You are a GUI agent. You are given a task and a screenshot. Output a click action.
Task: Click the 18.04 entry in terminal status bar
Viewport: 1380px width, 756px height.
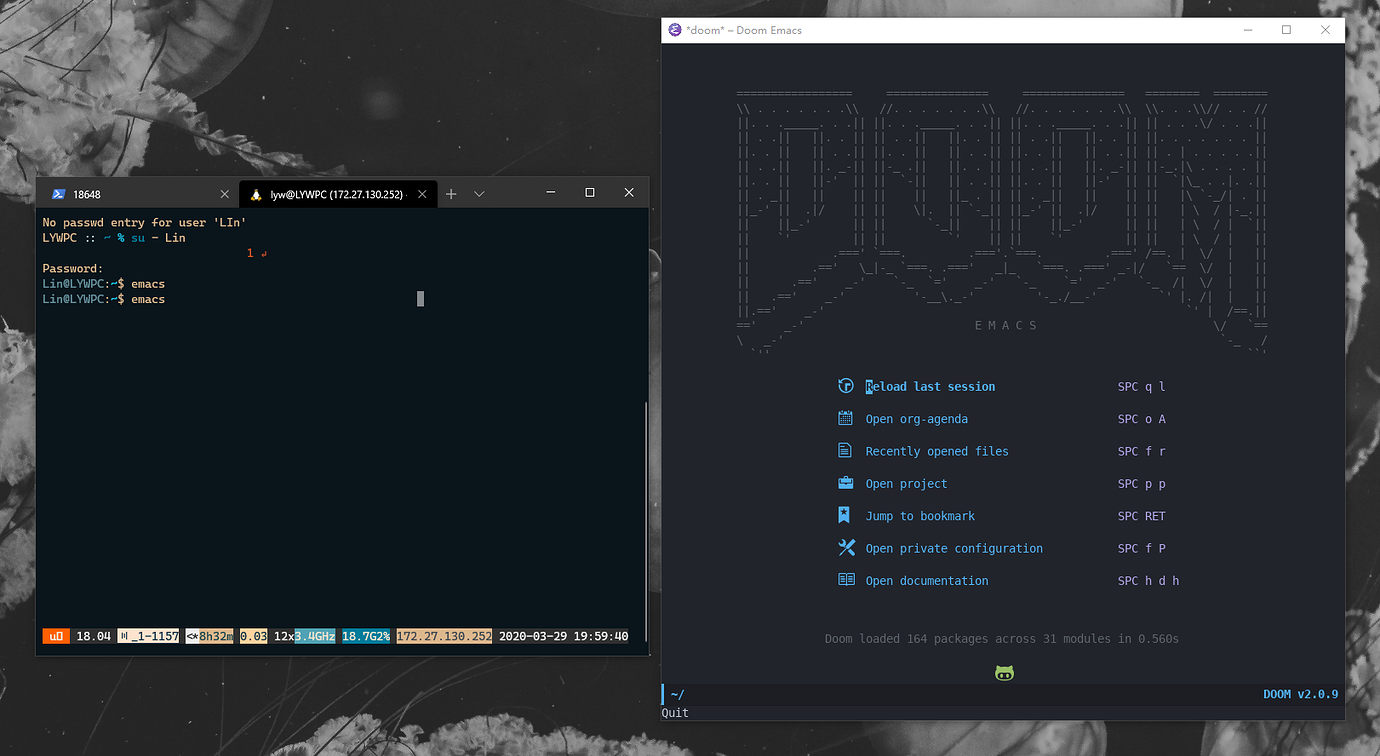point(93,636)
